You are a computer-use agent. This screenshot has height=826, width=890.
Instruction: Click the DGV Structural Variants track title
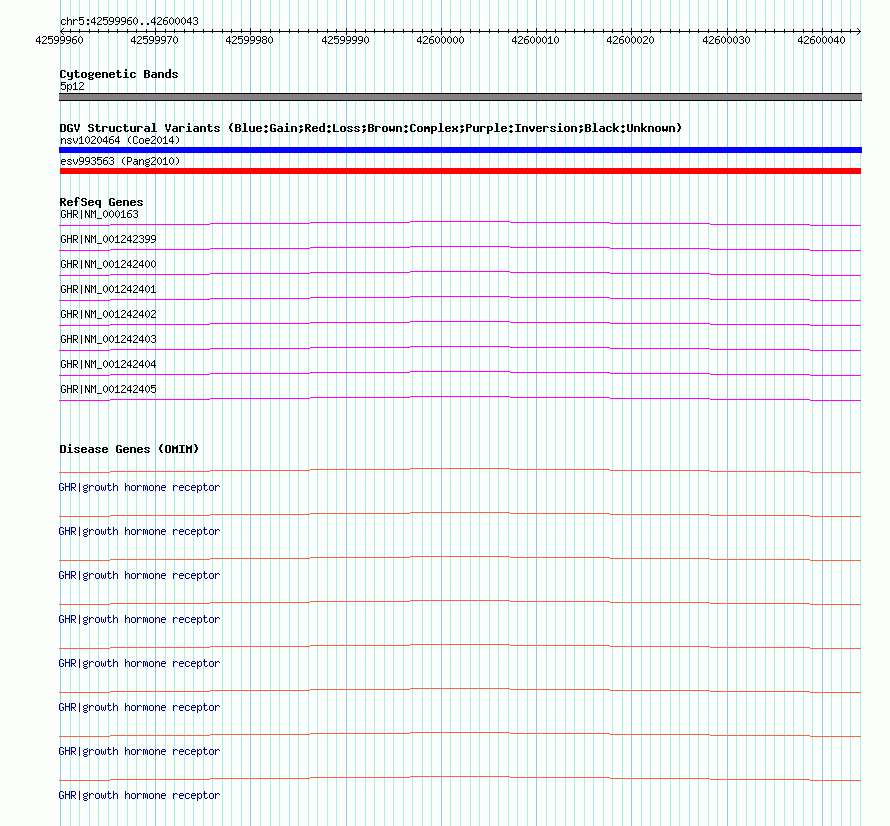point(371,128)
